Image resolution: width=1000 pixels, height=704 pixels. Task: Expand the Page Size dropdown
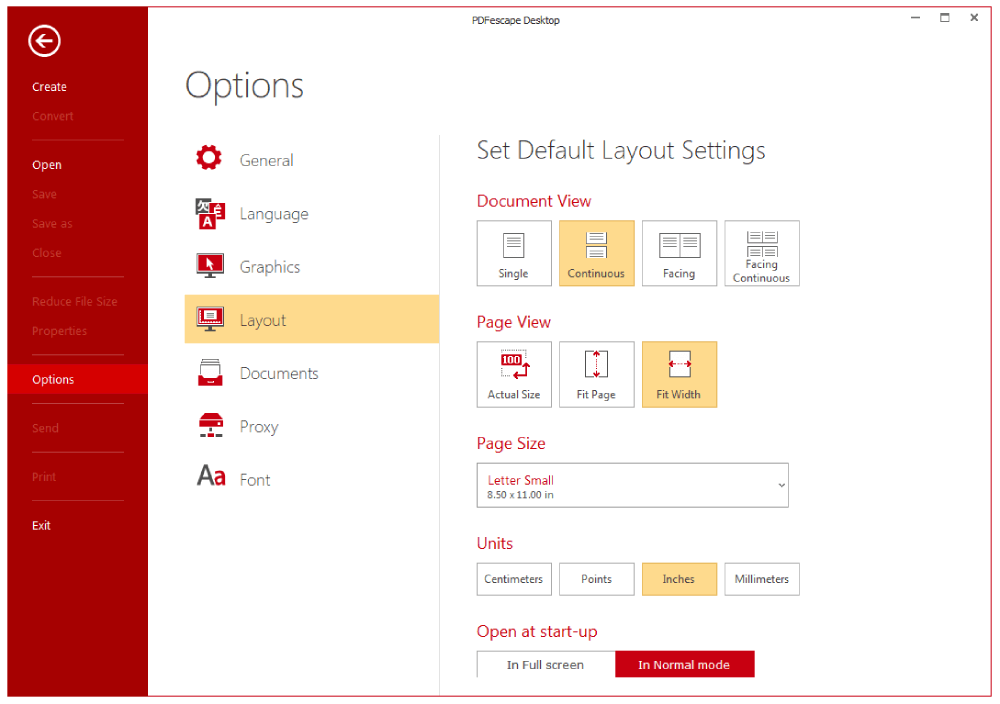point(632,485)
